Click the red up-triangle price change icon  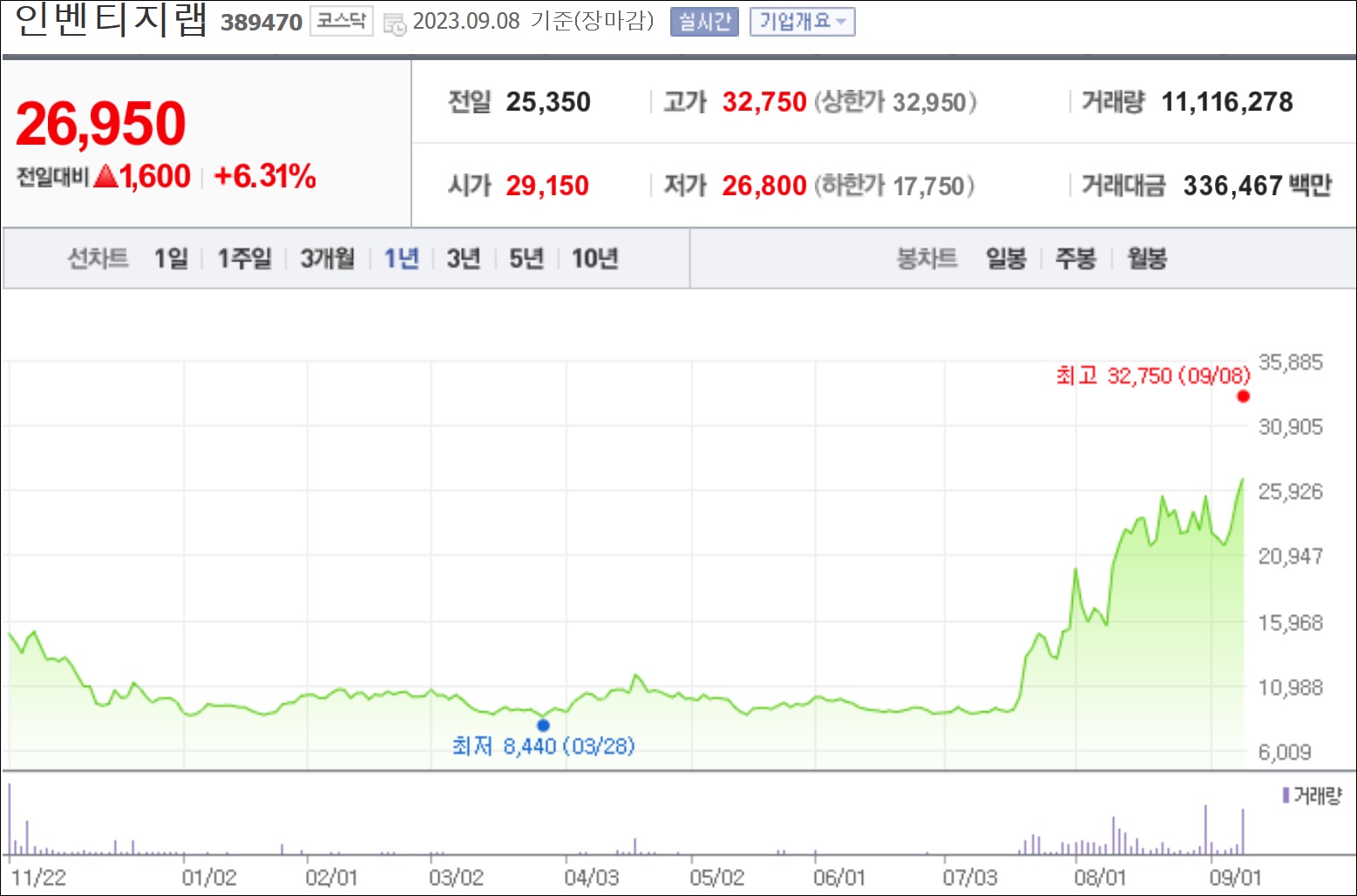click(x=105, y=177)
